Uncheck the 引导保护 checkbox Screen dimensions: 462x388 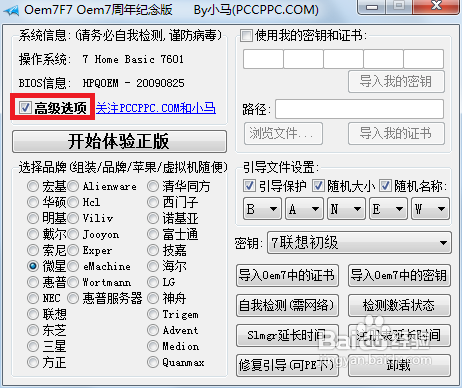(249, 186)
